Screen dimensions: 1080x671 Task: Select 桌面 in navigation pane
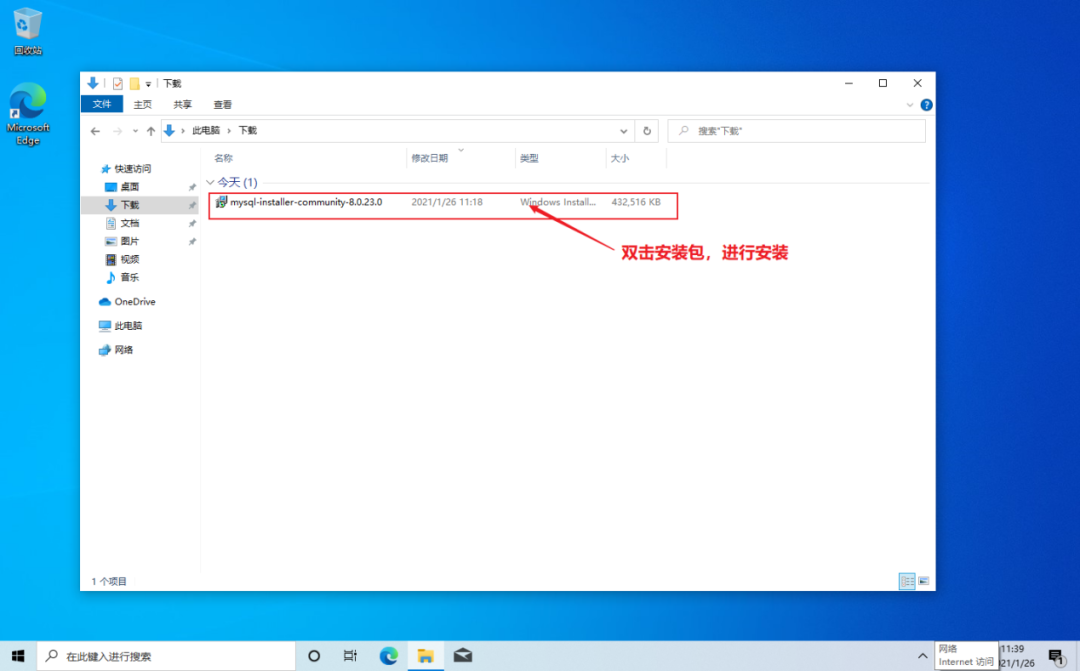pos(129,187)
